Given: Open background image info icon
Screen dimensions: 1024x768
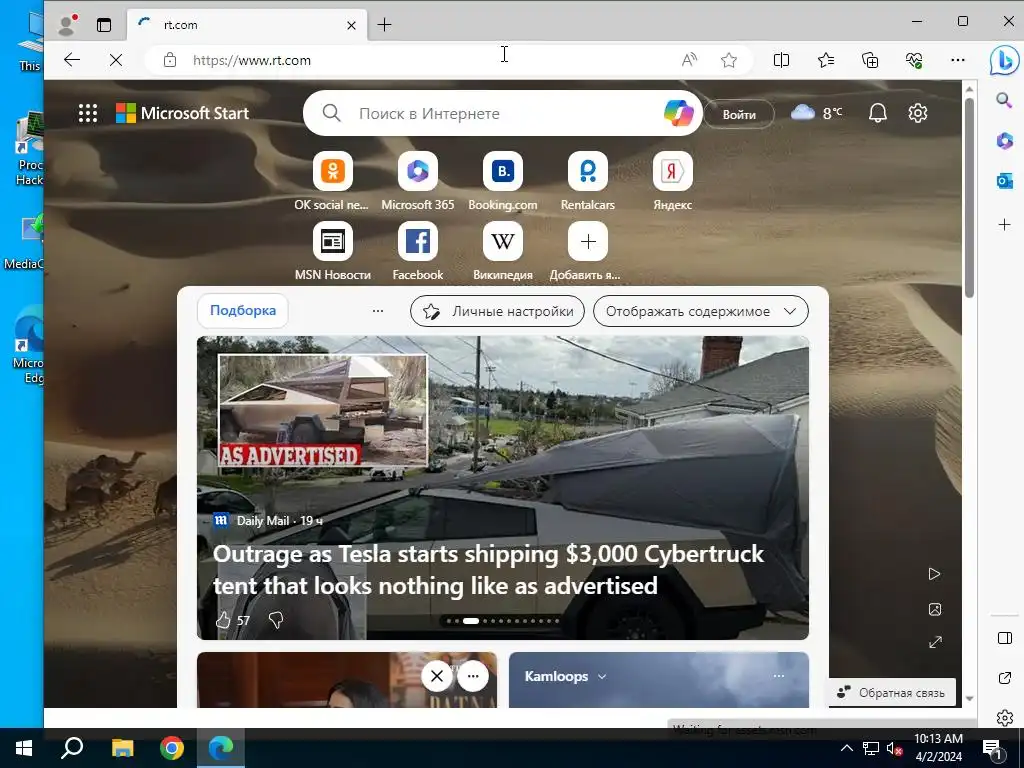Looking at the screenshot, I should click(935, 609).
